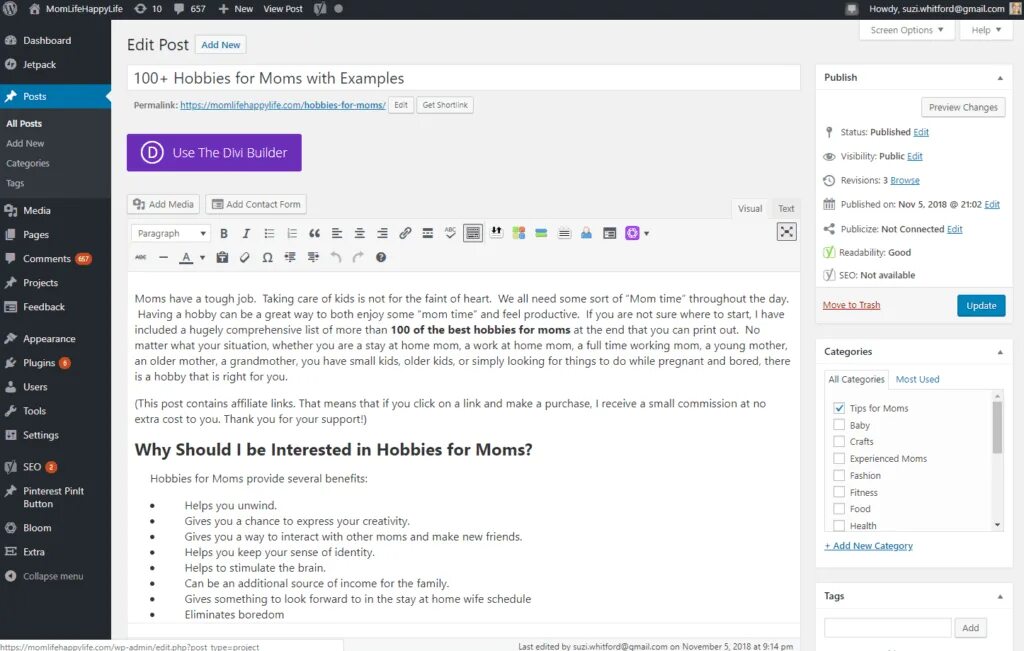Select the Most Used categories tab
Image resolution: width=1024 pixels, height=651 pixels.
[917, 379]
